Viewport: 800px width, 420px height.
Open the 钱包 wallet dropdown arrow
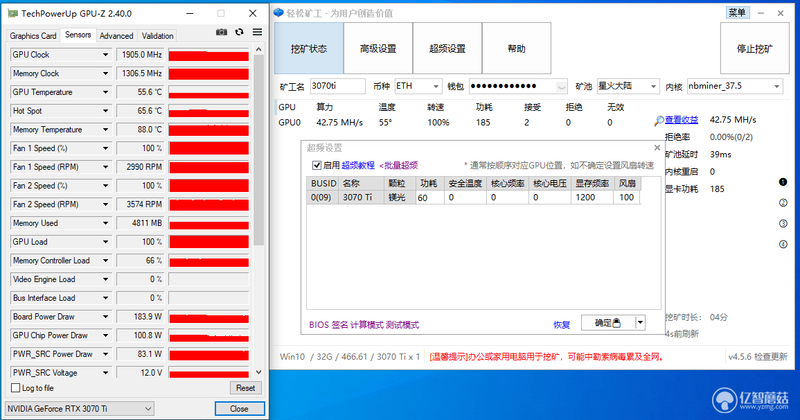(x=561, y=86)
